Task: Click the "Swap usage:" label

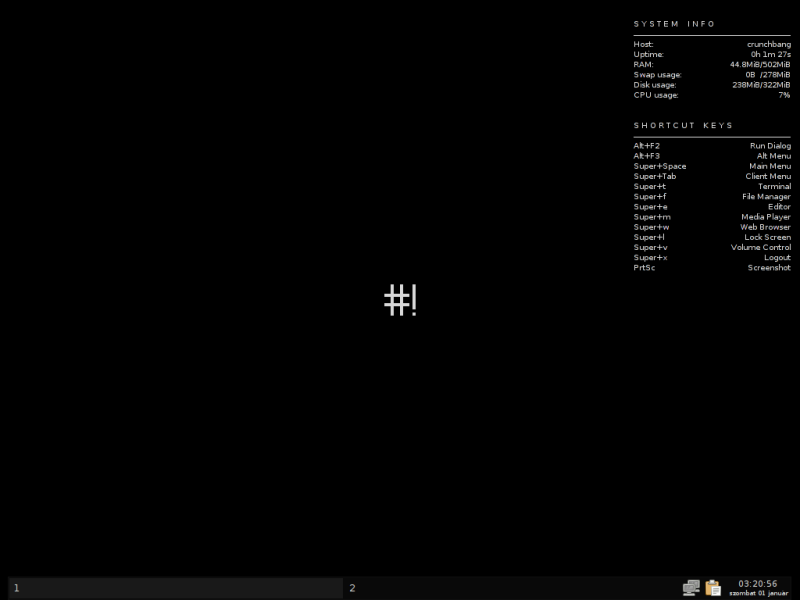Action: click(657, 74)
